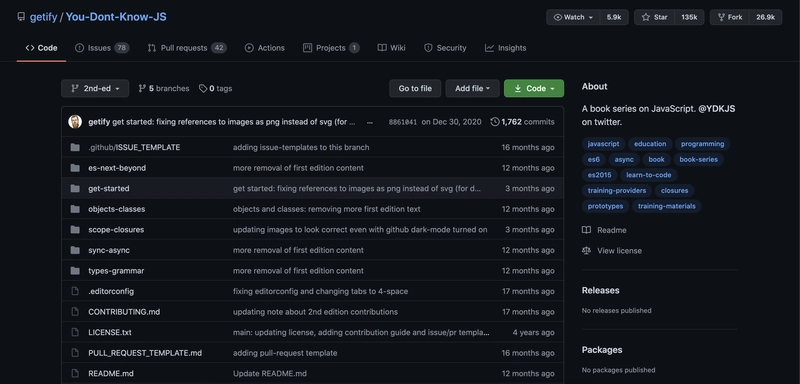Click the star icon in Star button
The image size is (800, 384).
[x=645, y=17]
